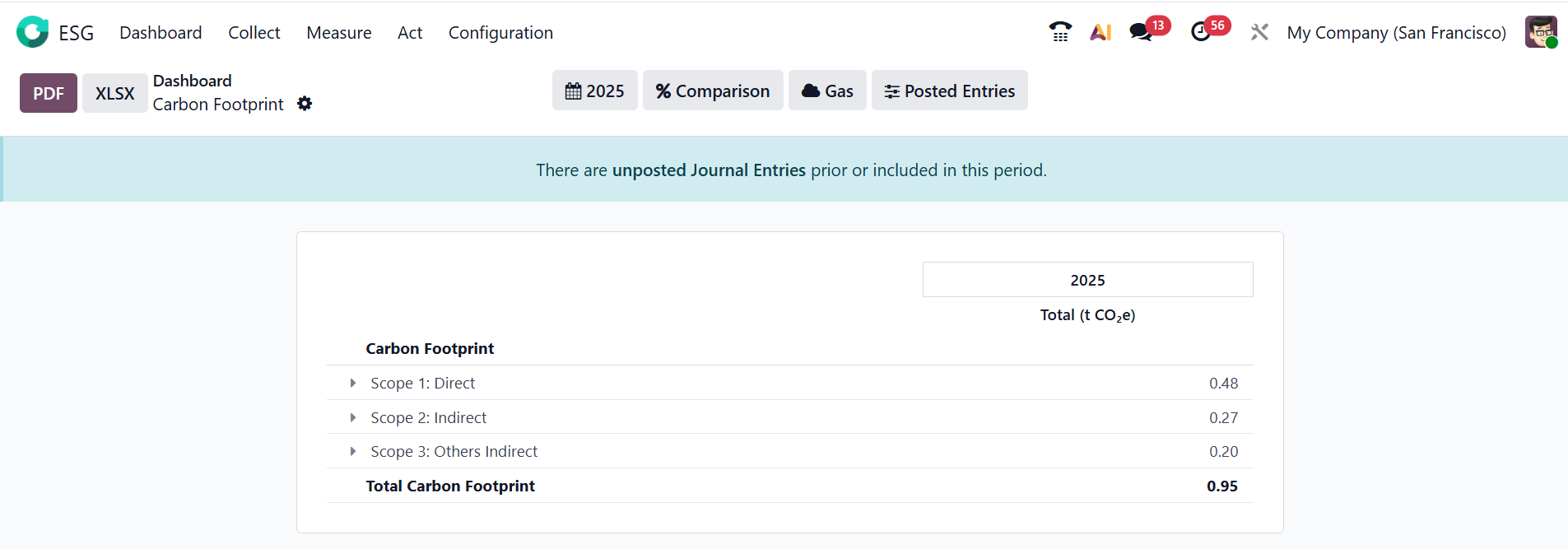Open the Gas filter dropdown
The image size is (1568, 549).
(827, 91)
